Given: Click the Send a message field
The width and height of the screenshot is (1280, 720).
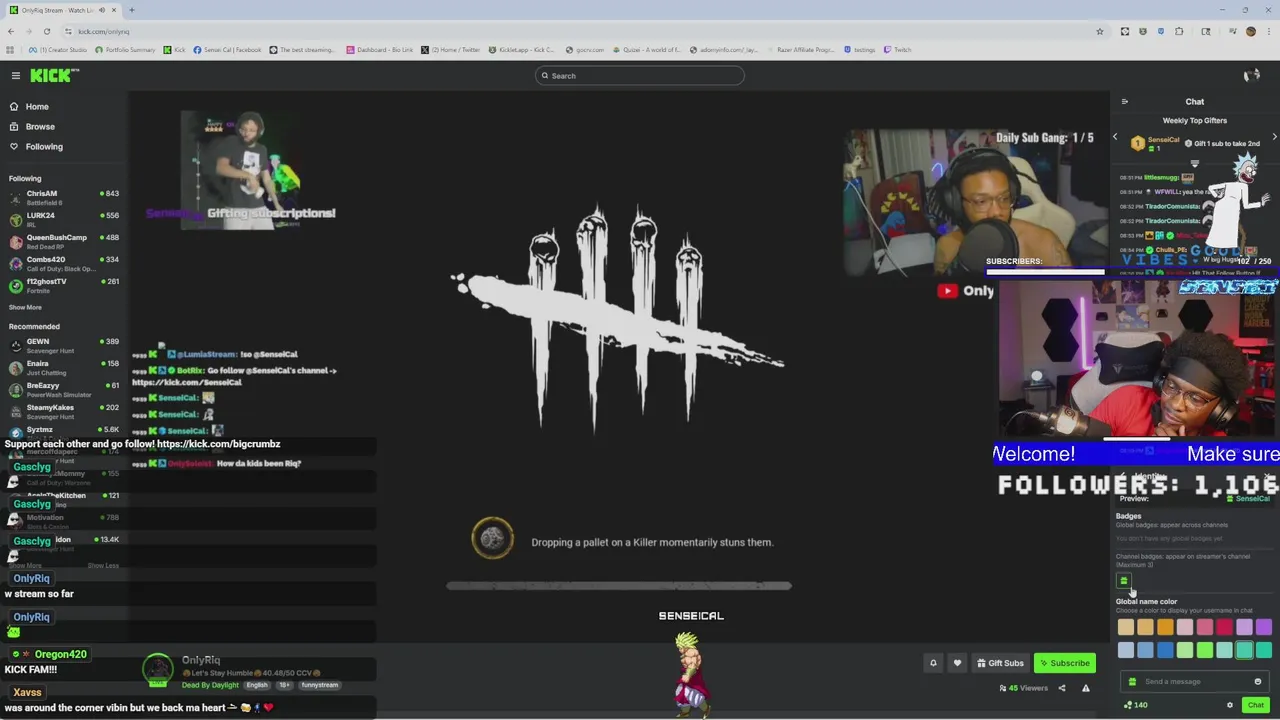Looking at the screenshot, I should point(1194,681).
